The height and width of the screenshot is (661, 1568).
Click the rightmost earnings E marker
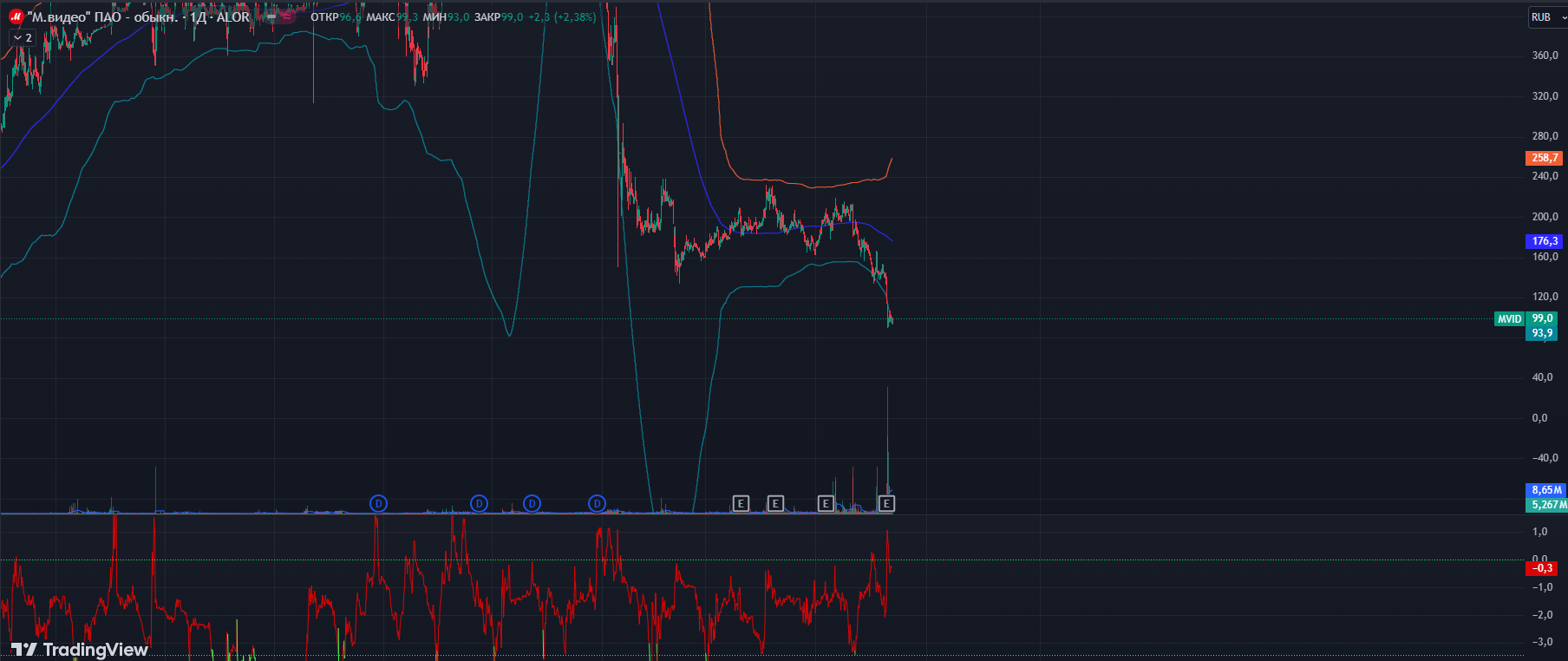[886, 503]
